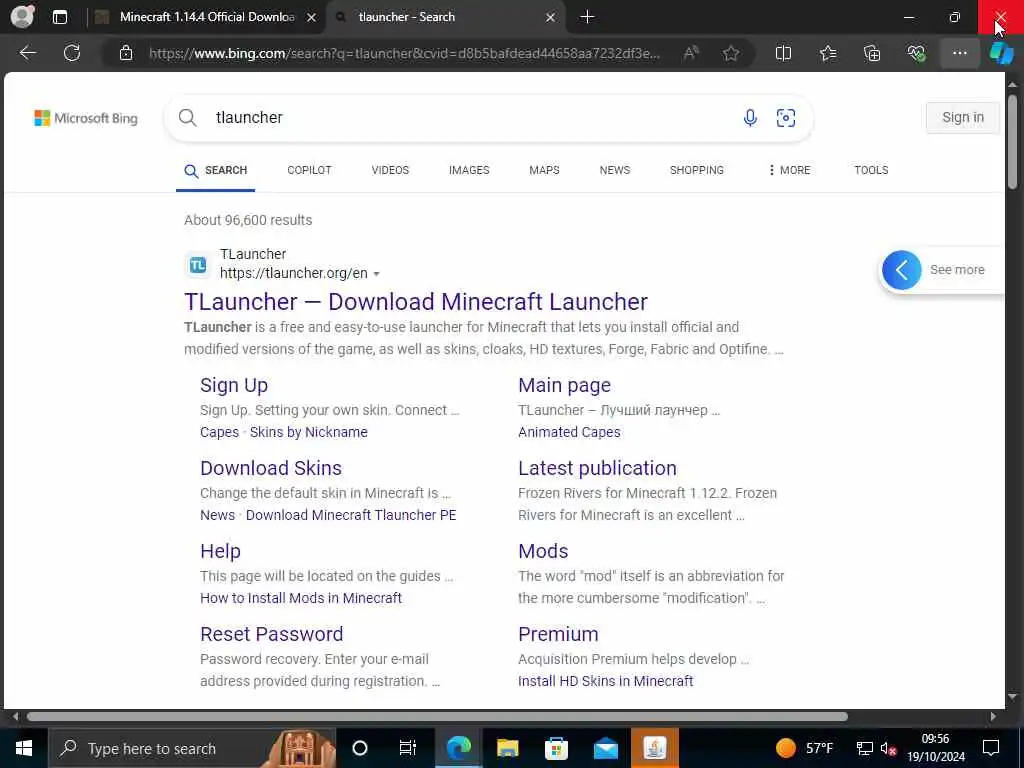Expand the MORE menu

(789, 170)
